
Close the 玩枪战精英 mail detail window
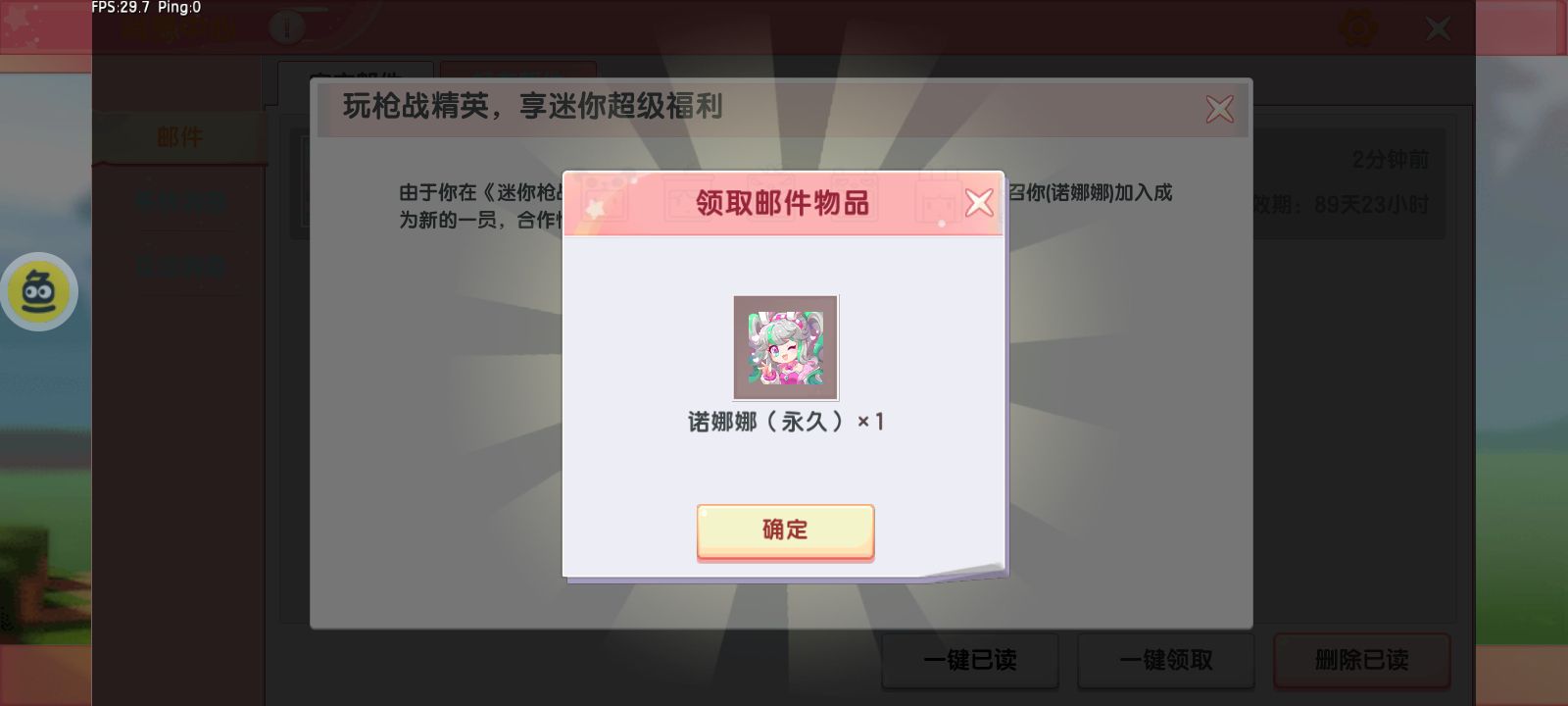[1220, 109]
